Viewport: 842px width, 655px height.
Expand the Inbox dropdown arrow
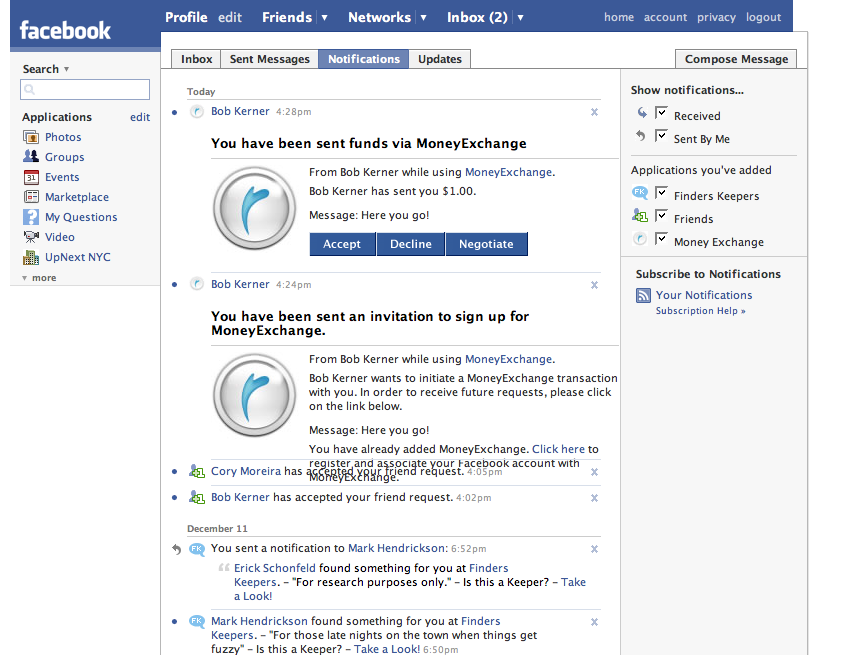(520, 18)
